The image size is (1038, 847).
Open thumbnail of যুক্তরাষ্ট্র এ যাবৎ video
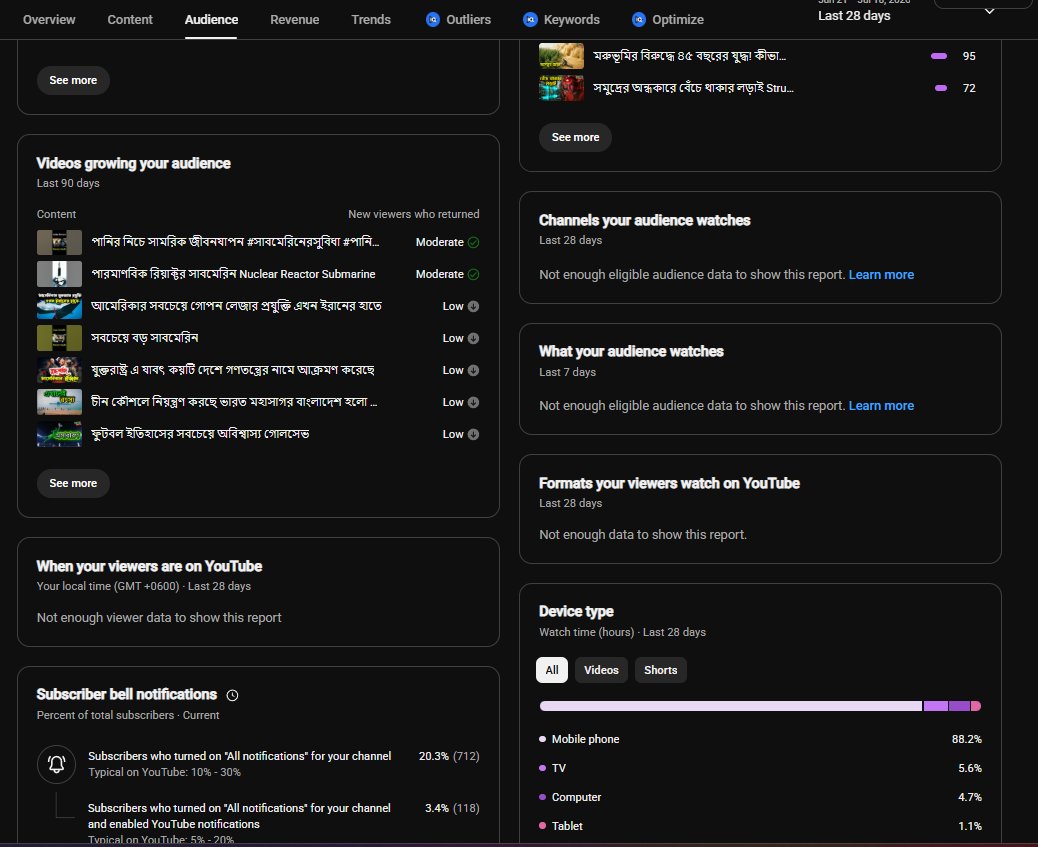pyautogui.click(x=60, y=370)
